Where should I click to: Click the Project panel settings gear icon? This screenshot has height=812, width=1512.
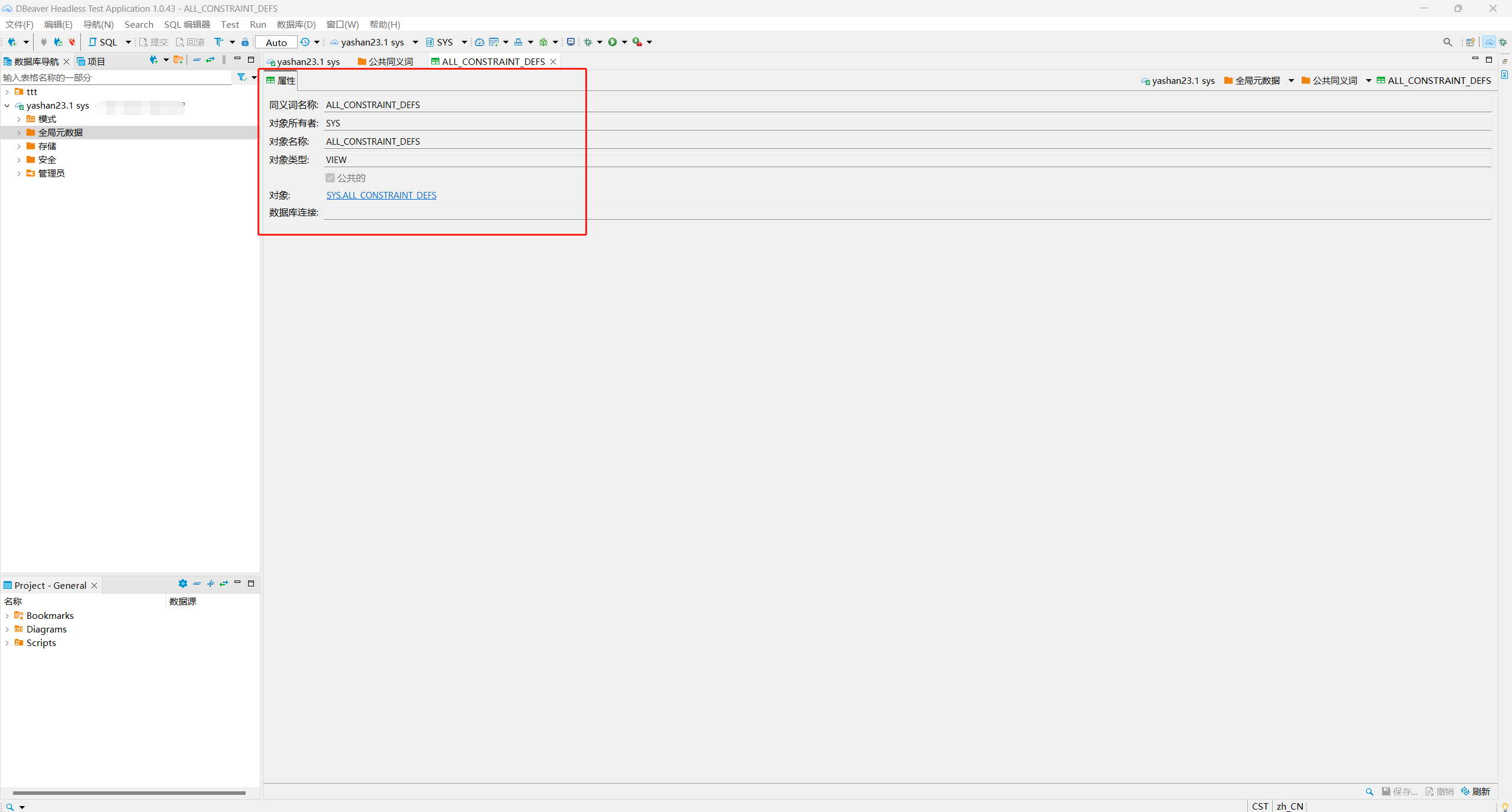[183, 583]
